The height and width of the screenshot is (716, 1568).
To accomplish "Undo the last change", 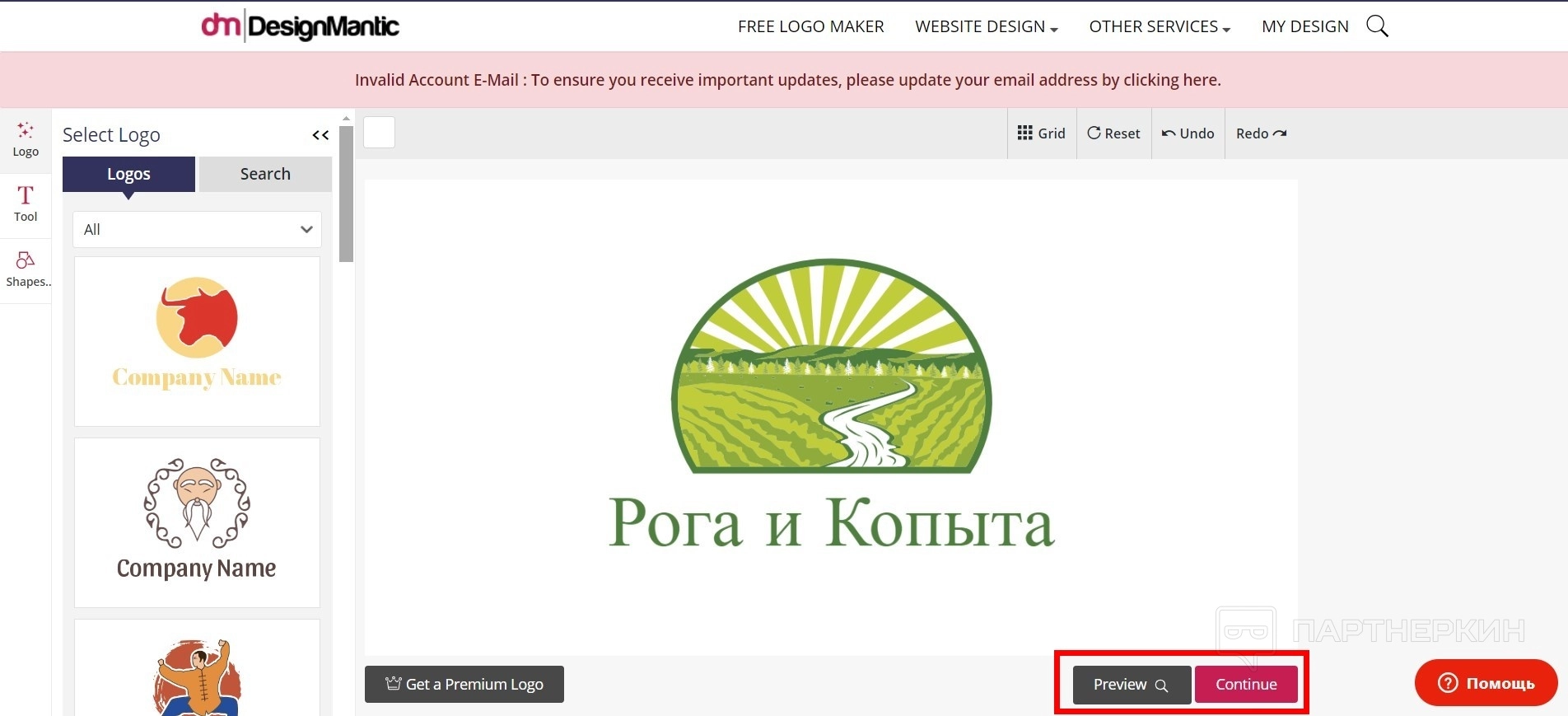I will pyautogui.click(x=1188, y=133).
